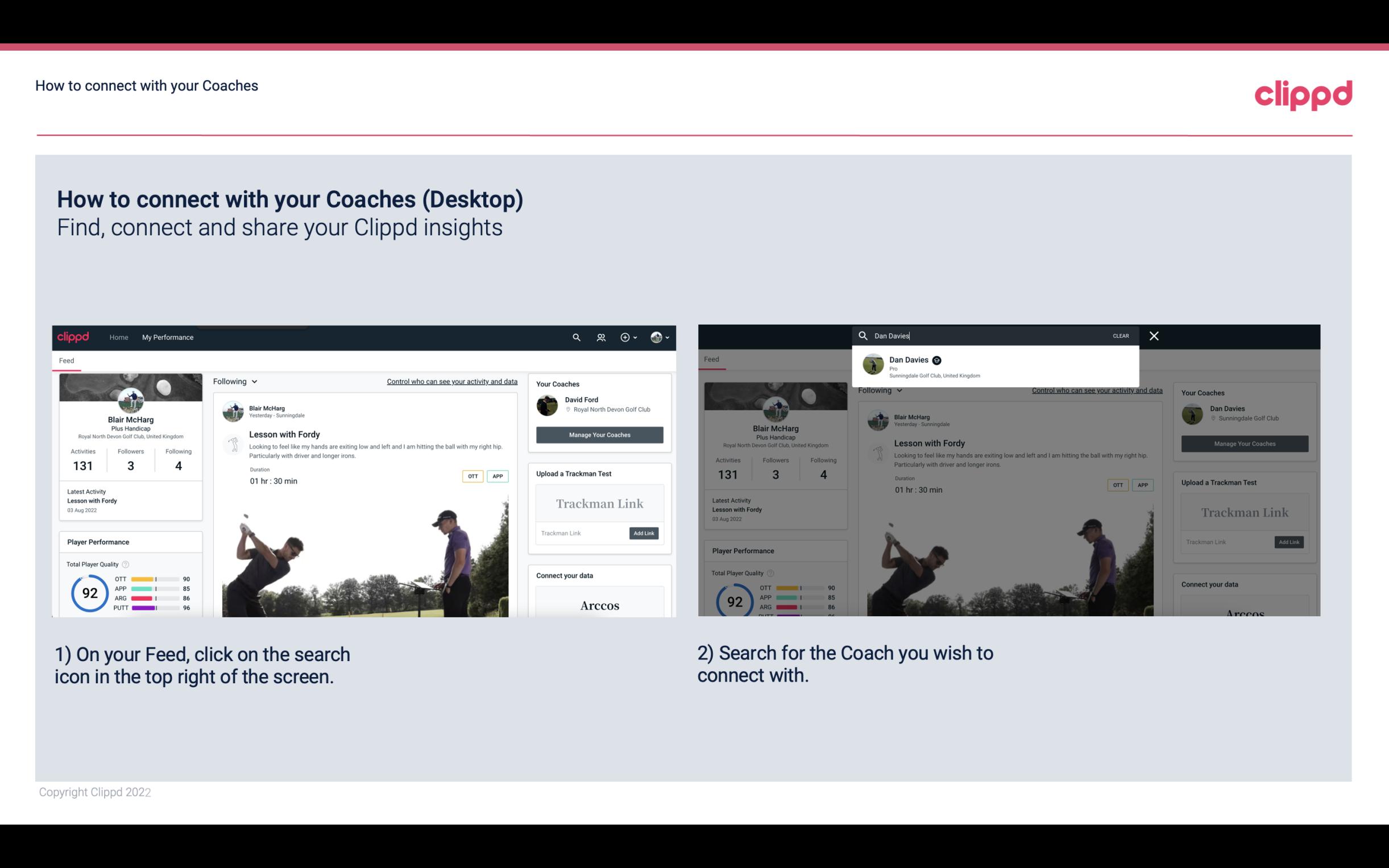Click the close X icon on search overlay
Screen dimensions: 1389x868
[1155, 335]
